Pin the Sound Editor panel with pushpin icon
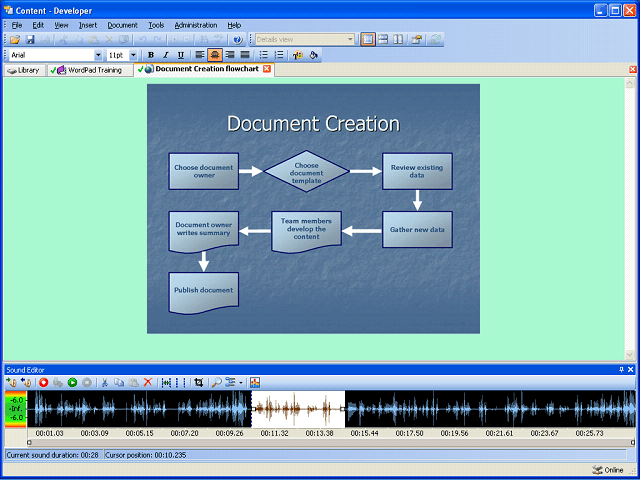 tap(622, 370)
